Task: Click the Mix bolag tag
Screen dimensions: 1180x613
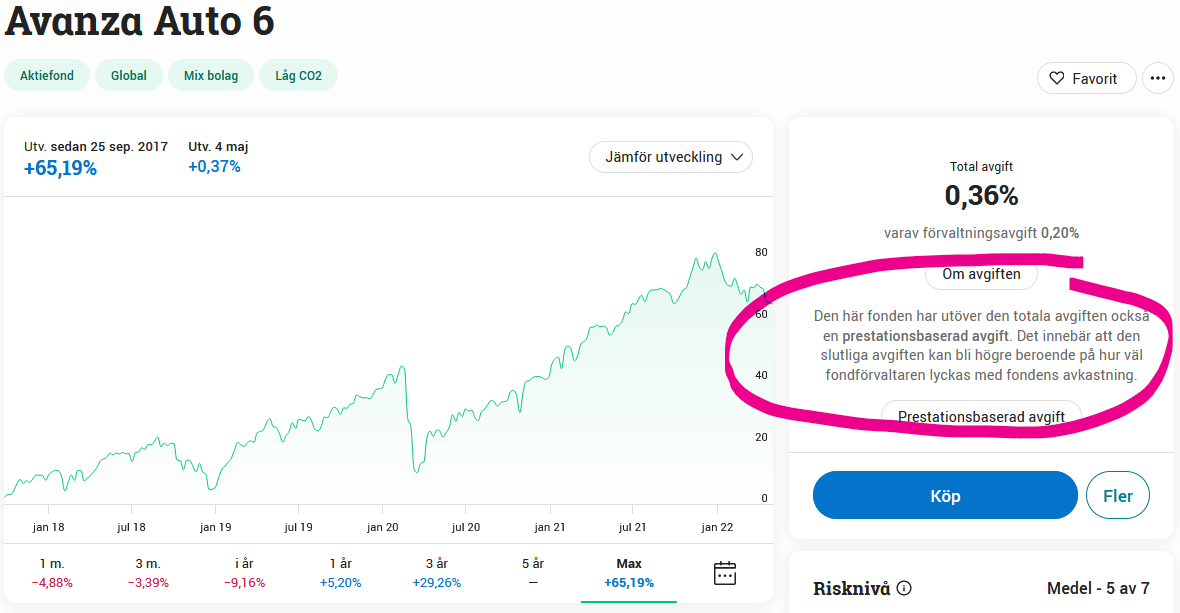Action: [x=211, y=76]
